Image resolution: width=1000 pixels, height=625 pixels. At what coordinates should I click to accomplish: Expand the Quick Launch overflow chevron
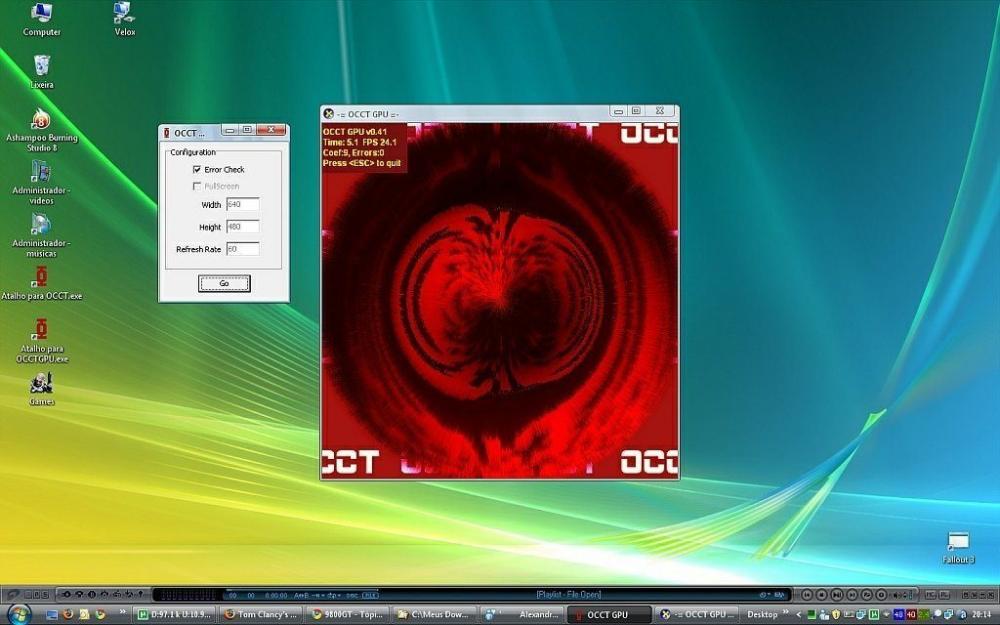(x=125, y=614)
